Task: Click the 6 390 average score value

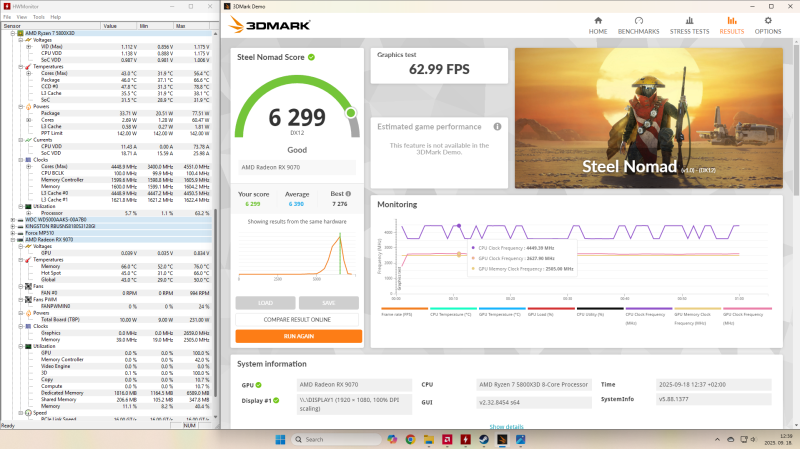Action: pyautogui.click(x=296, y=204)
